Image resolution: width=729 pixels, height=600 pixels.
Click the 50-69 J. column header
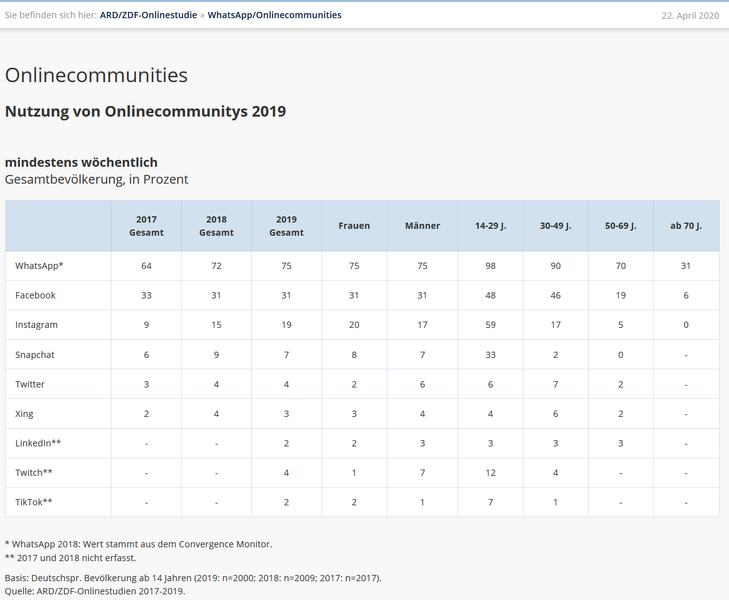click(x=621, y=226)
